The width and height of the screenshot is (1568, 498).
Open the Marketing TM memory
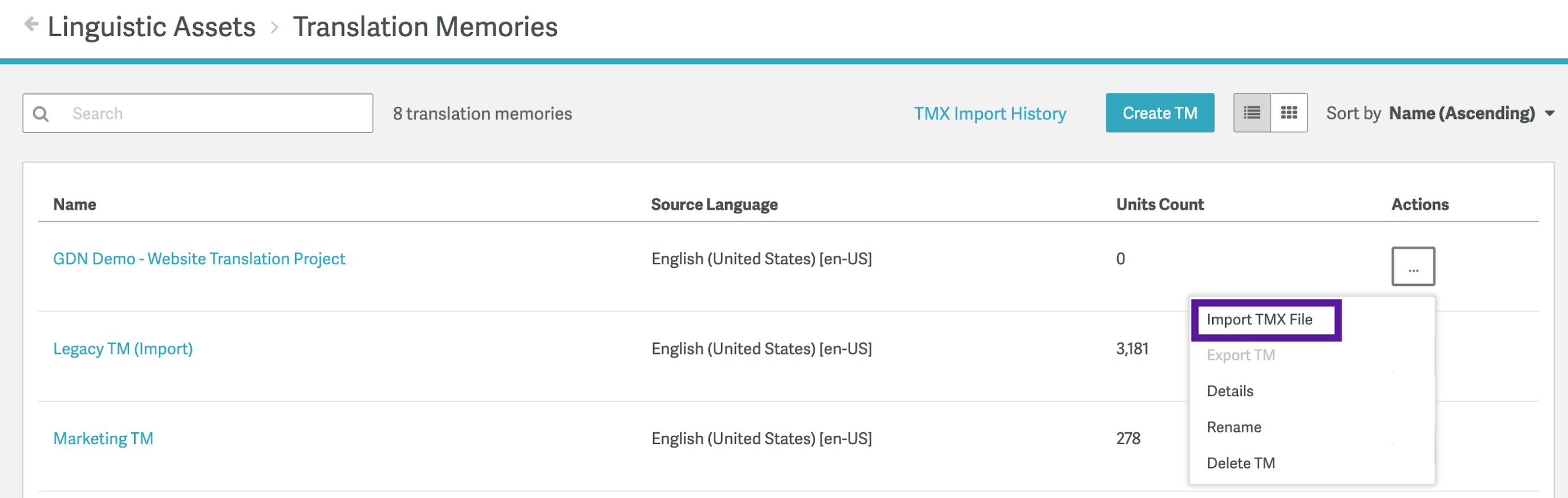(103, 438)
